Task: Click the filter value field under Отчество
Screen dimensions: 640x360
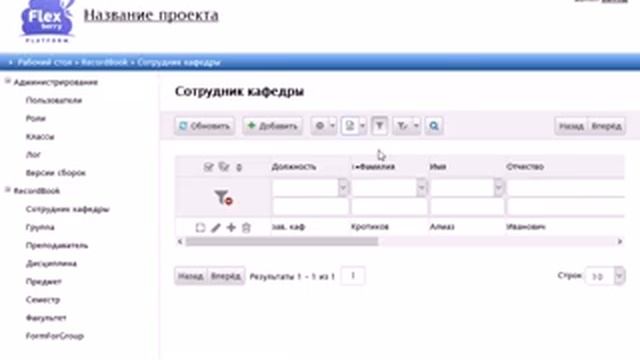Action: pyautogui.click(x=565, y=207)
